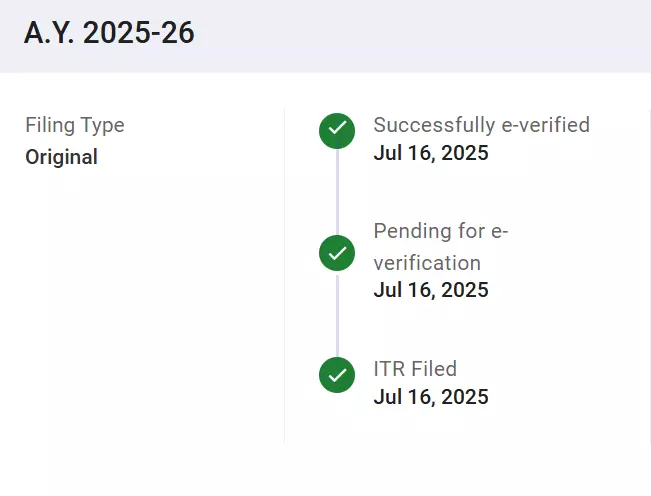
Task: Click timeline connector between e-verified and Pending steps
Action: (x=337, y=192)
